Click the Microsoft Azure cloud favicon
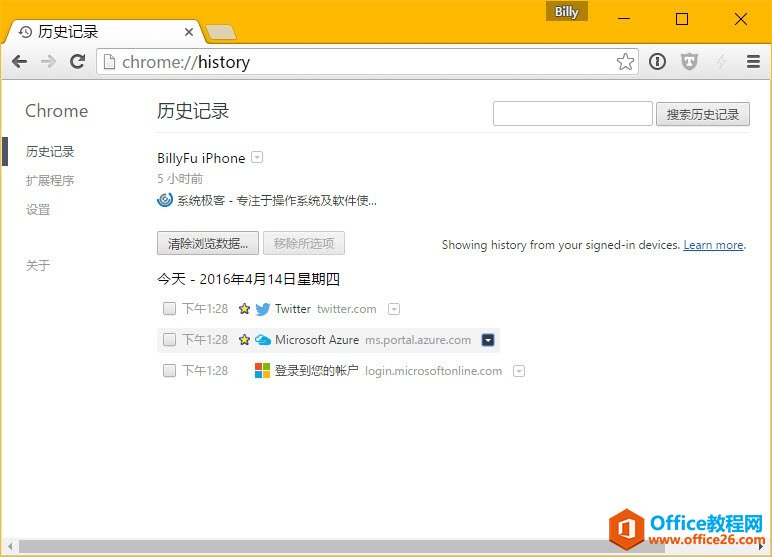 tap(263, 340)
